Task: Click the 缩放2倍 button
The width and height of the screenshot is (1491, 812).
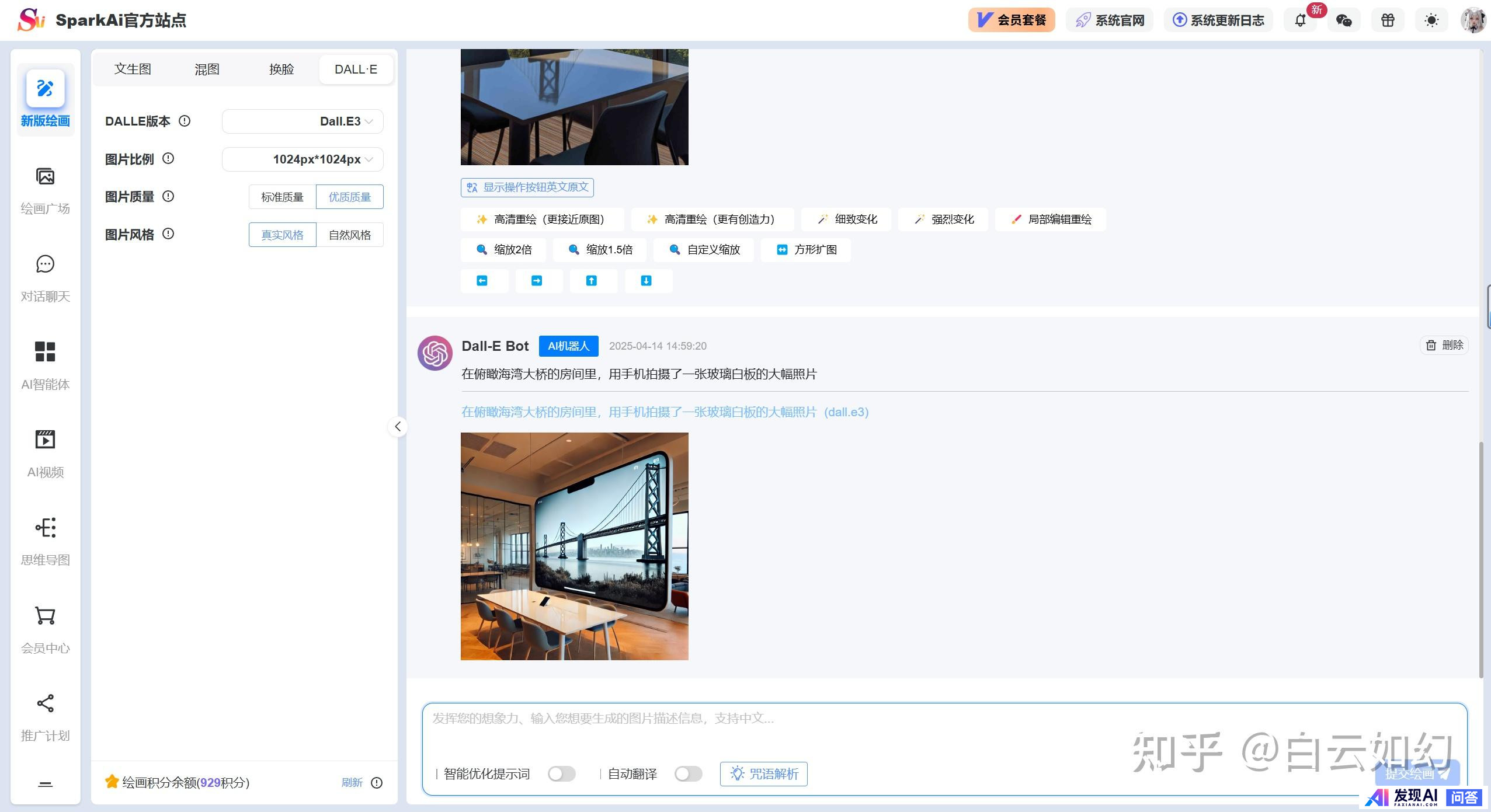Action: (x=503, y=250)
